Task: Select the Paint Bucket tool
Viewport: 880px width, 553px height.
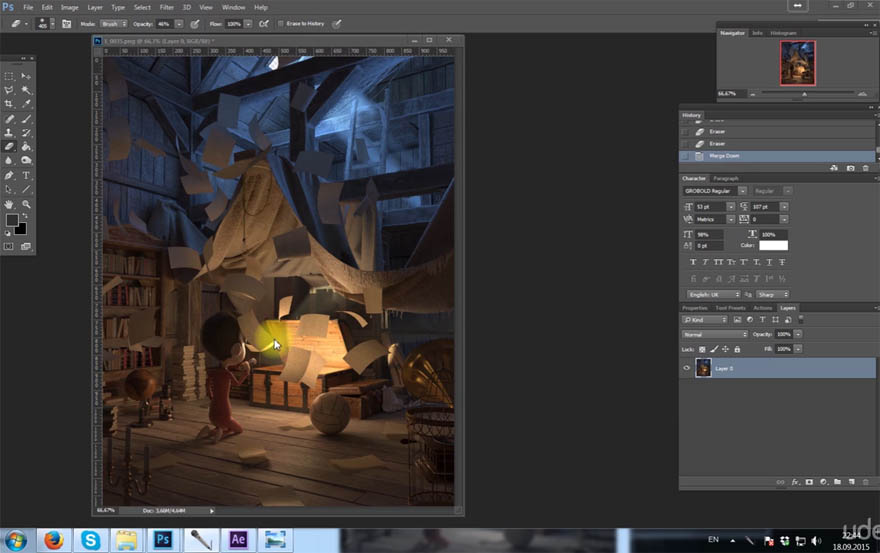Action: [x=26, y=147]
